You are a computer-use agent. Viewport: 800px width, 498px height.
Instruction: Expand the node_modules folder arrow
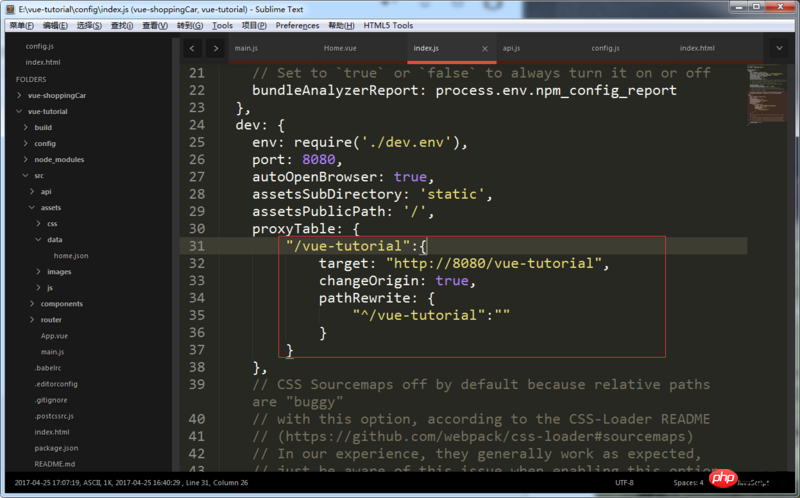tap(26, 159)
